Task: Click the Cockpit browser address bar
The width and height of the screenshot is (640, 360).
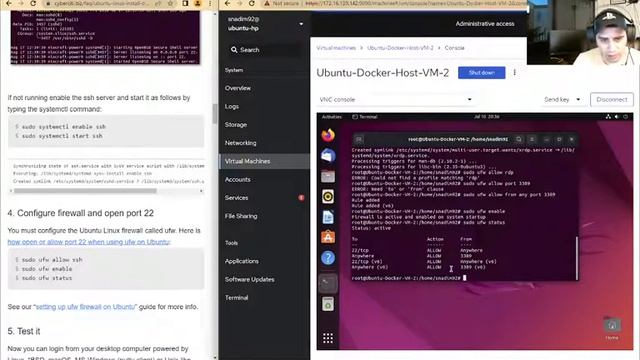Action: pyautogui.click(x=395, y=4)
